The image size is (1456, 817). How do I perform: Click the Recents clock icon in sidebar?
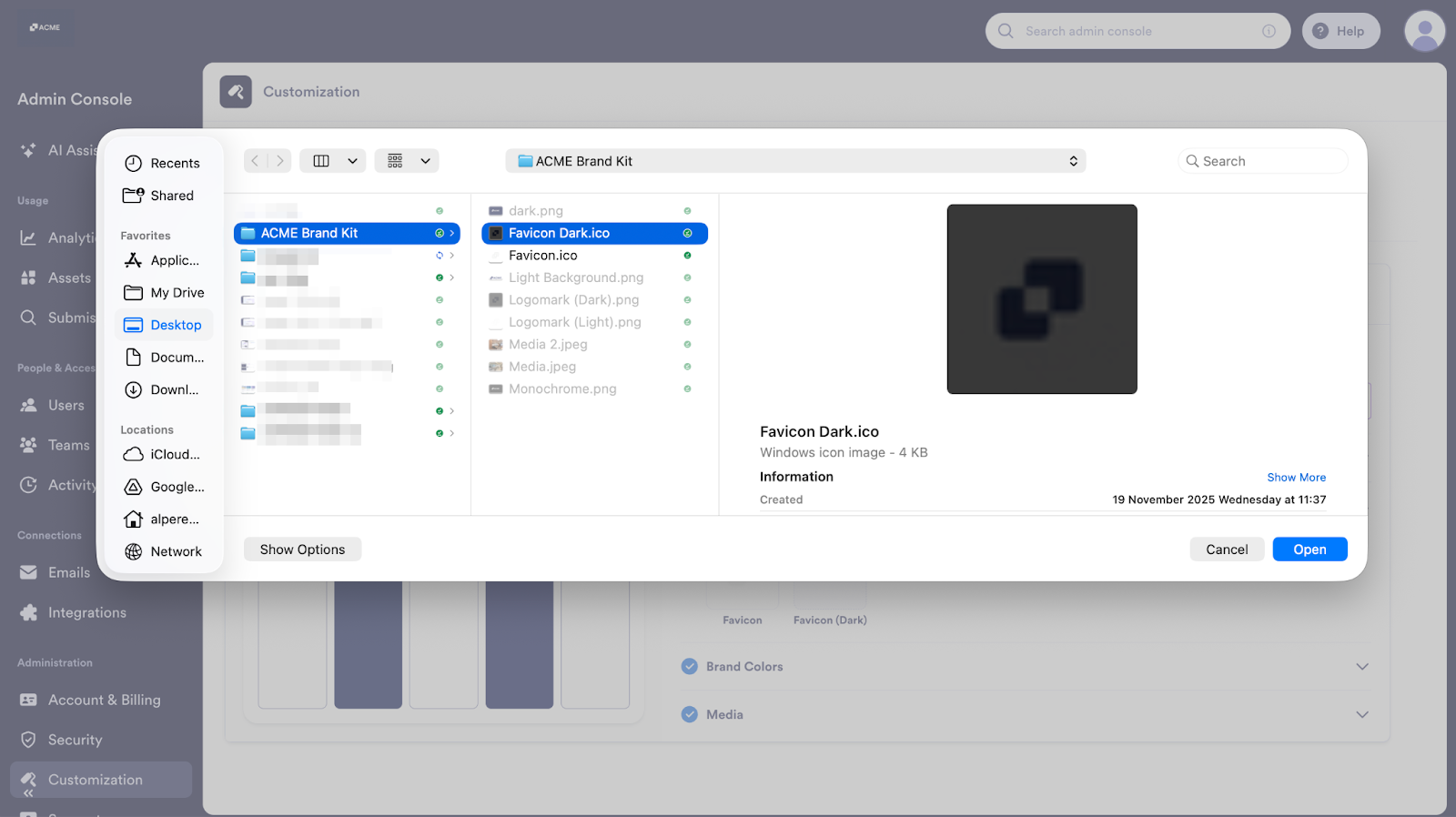[133, 163]
